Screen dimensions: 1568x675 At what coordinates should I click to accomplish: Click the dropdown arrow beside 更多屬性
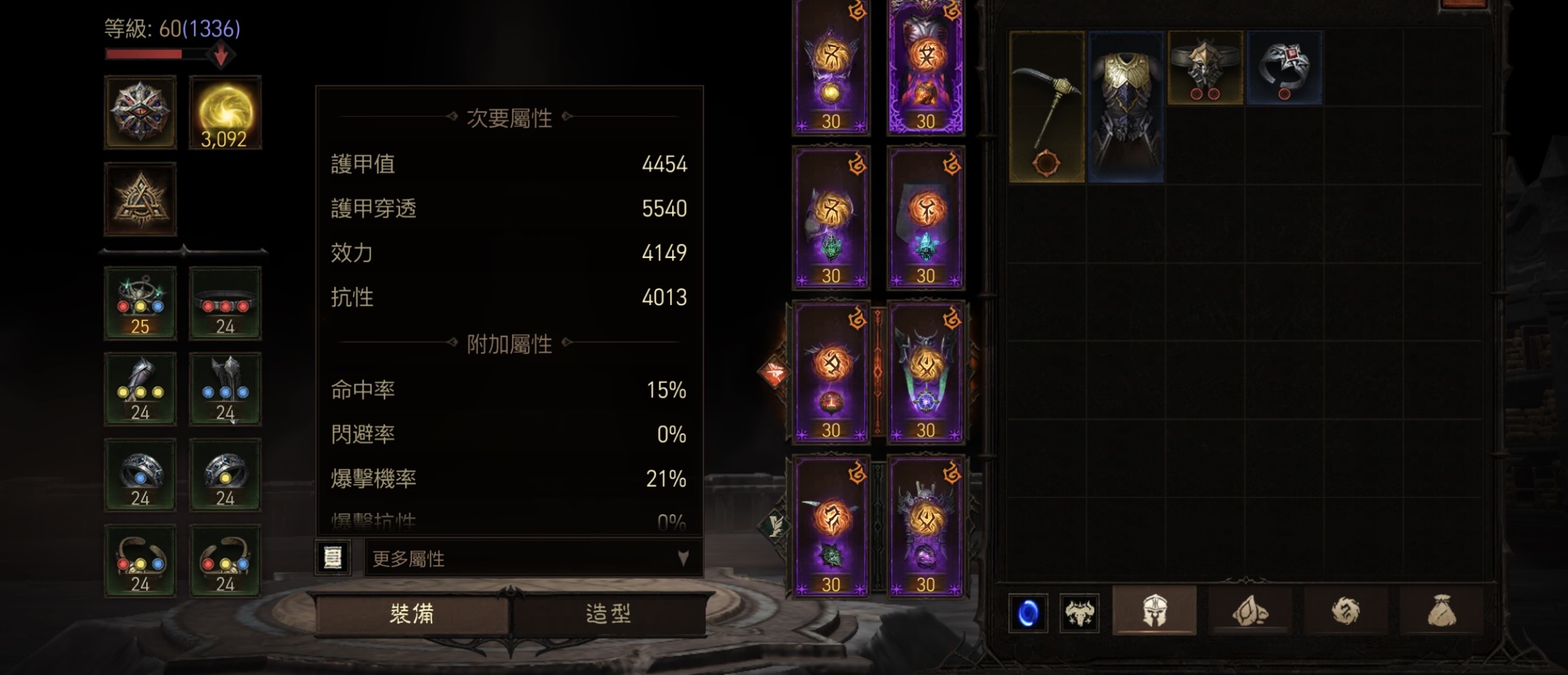683,557
